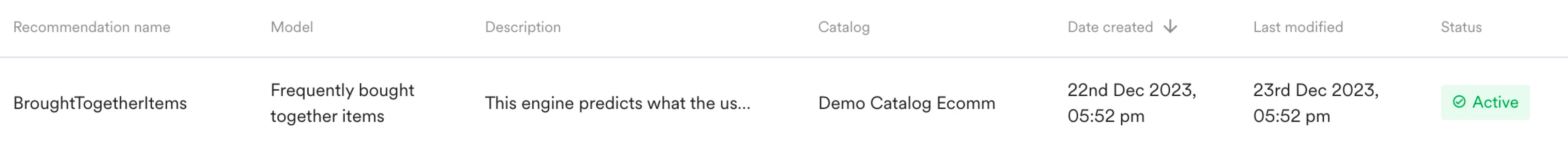Click the 05:52 pm time under 23rd Dec
Screen dimensions: 1568x143
coord(1292,116)
